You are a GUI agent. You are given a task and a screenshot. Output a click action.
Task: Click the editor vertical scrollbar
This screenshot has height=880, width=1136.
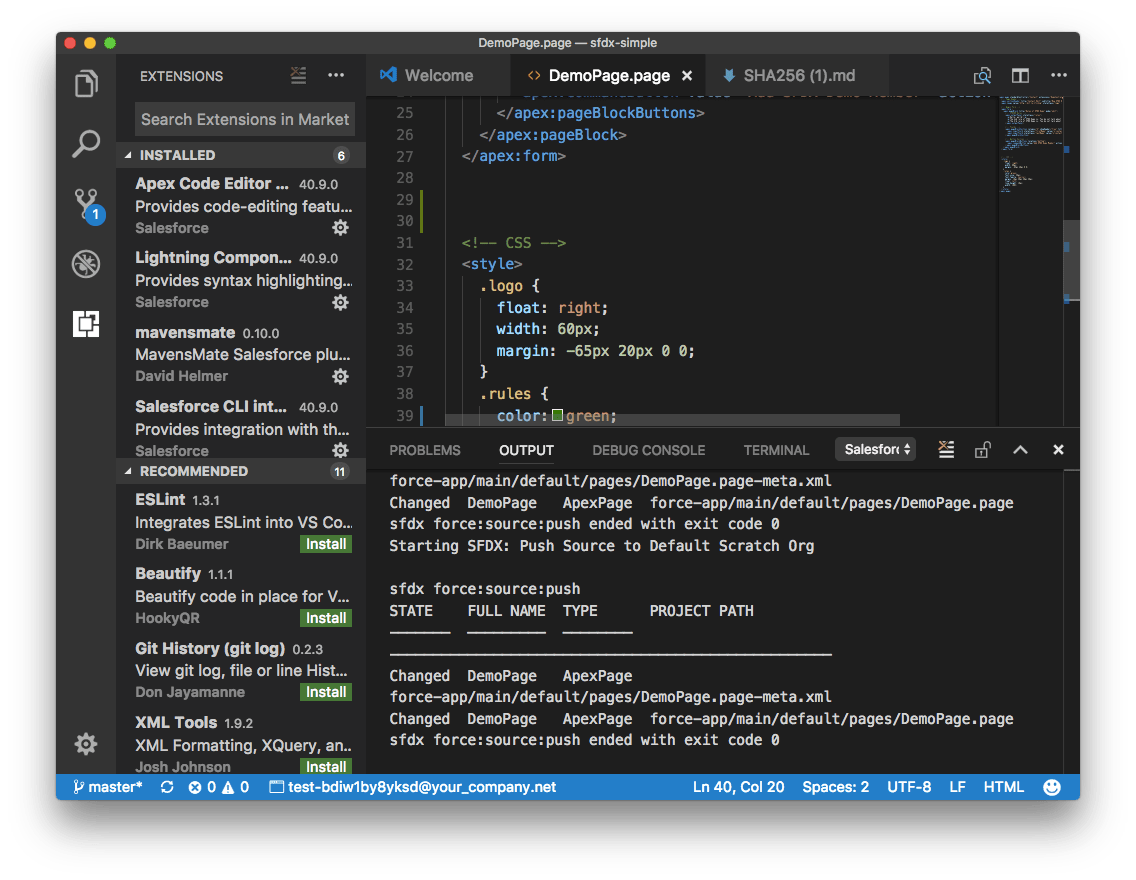point(1072,261)
